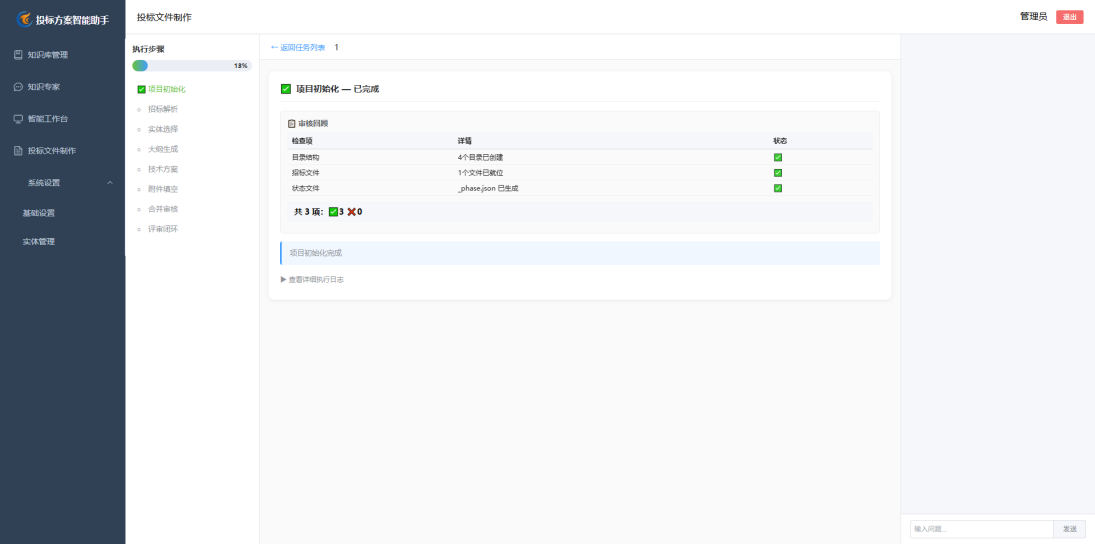
Task: Open the 实体管理 menu item
Action: (38, 242)
